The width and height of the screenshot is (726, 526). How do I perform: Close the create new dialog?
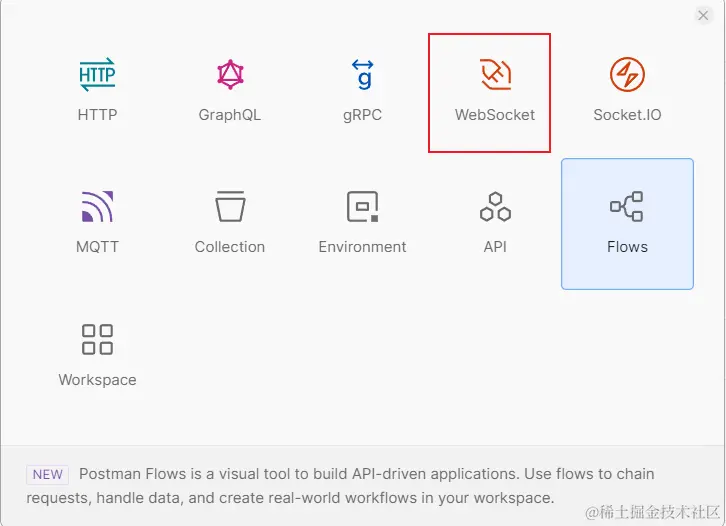coord(703,15)
